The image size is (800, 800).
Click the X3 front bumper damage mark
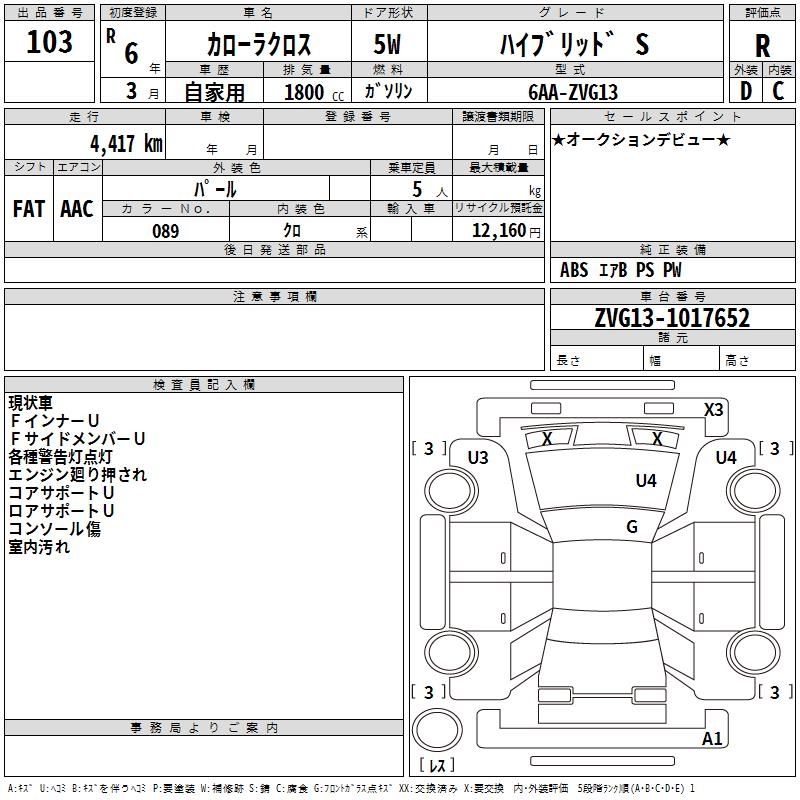coord(713,410)
